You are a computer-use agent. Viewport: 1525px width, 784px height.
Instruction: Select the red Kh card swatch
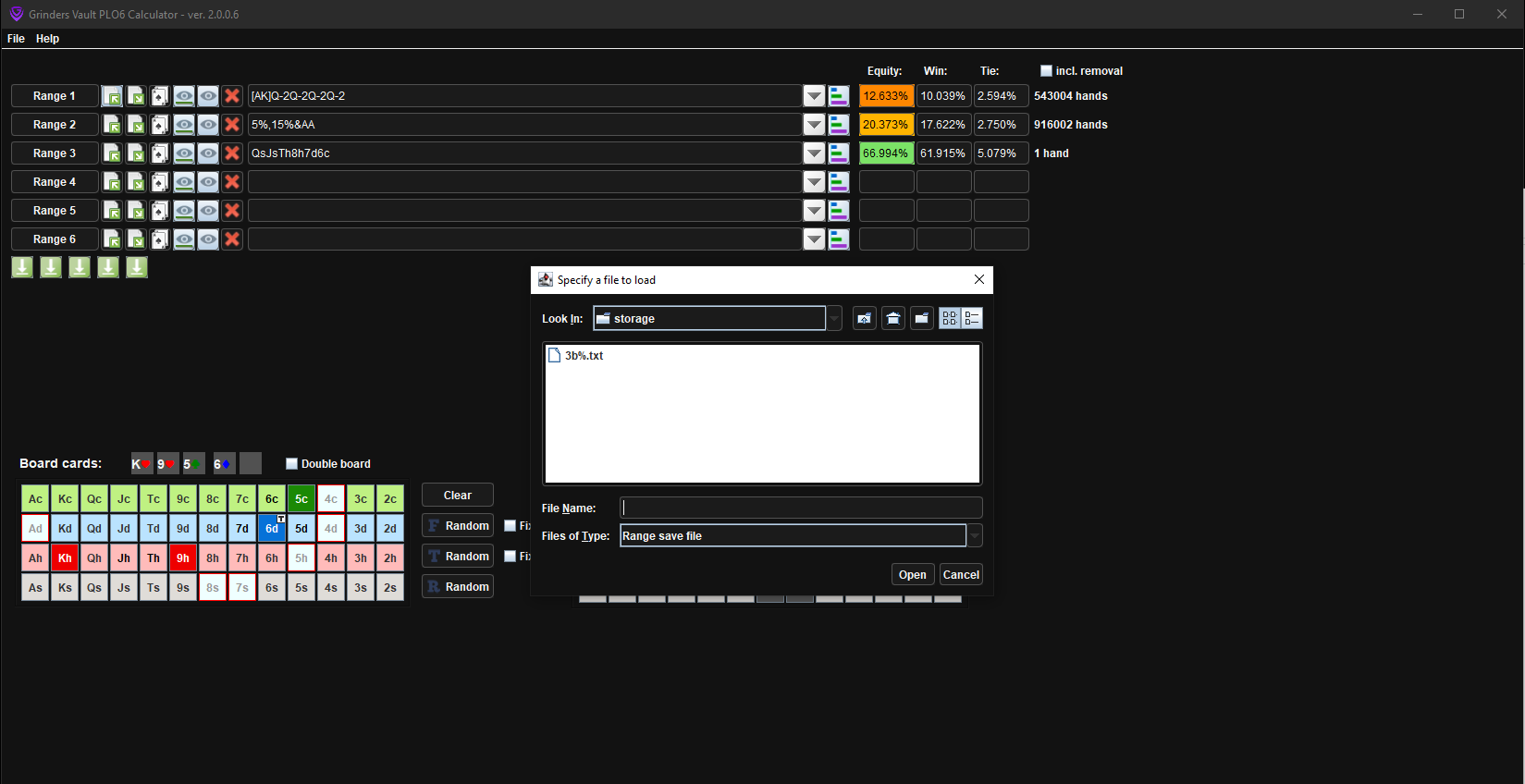coord(65,558)
